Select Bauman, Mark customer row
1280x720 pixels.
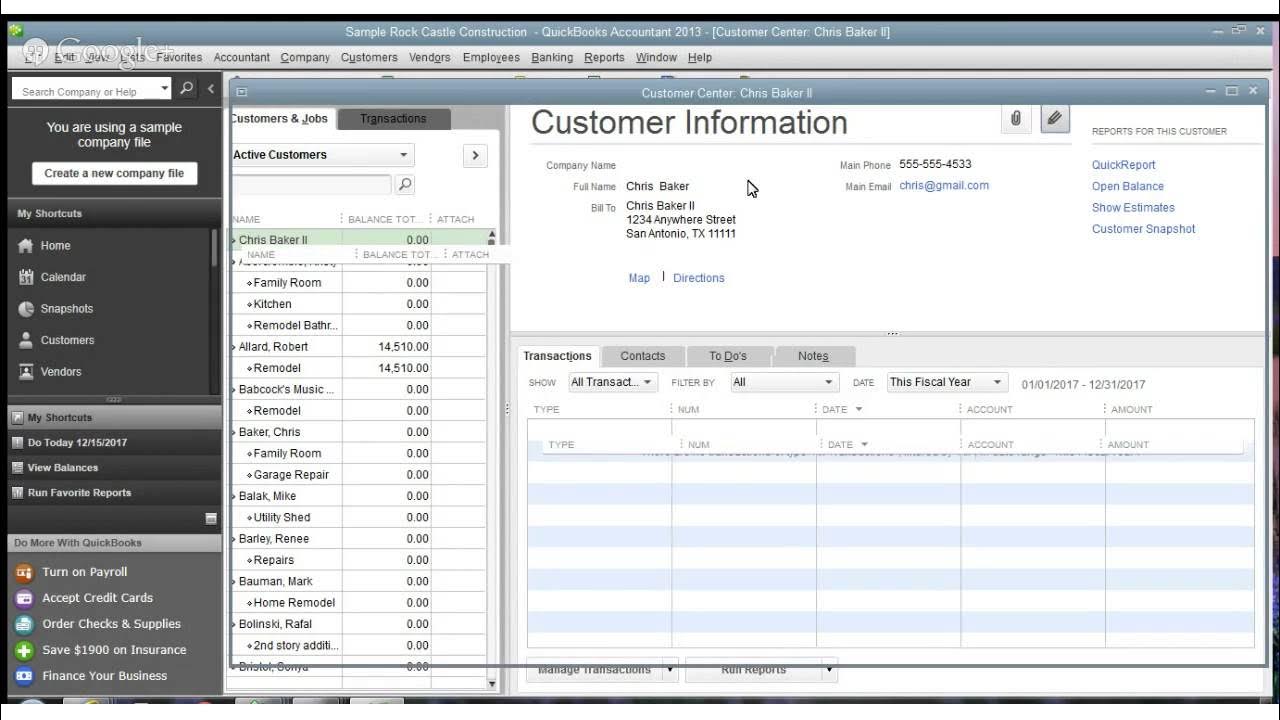(x=359, y=581)
